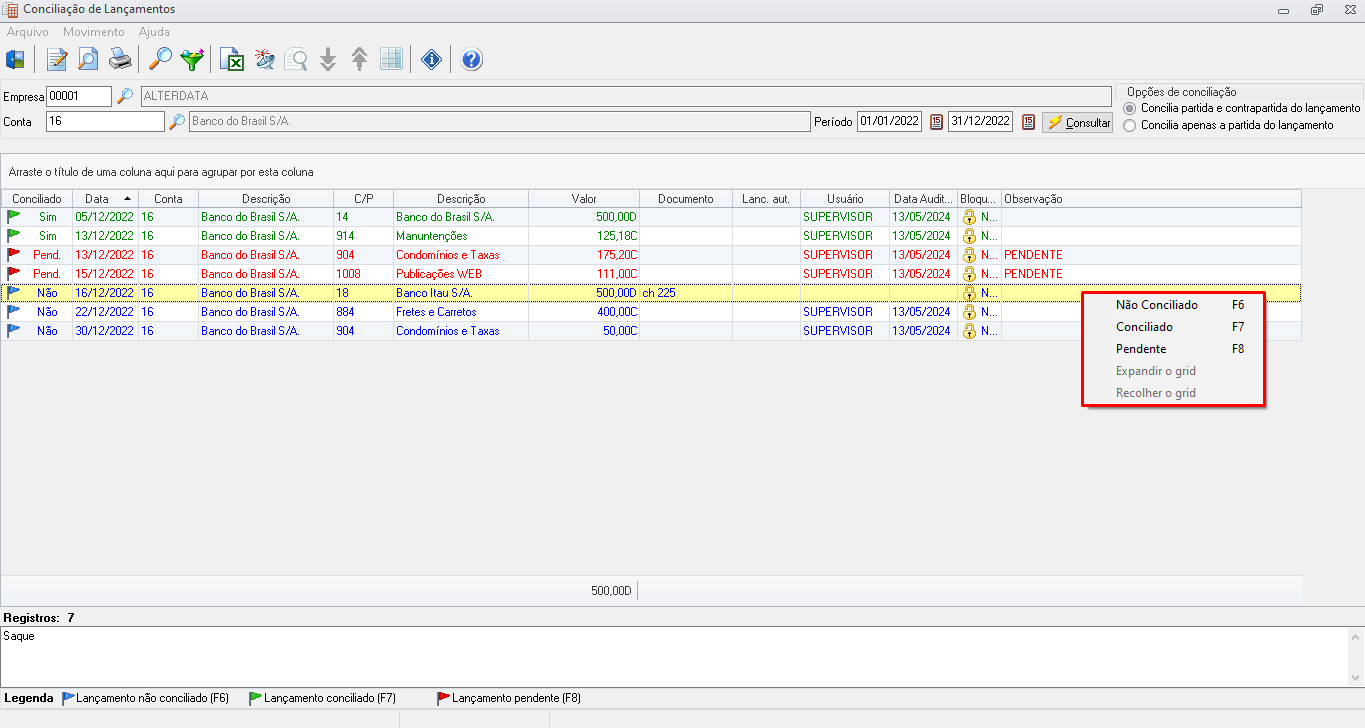
Task: Click the Valor column header
Action: click(584, 199)
